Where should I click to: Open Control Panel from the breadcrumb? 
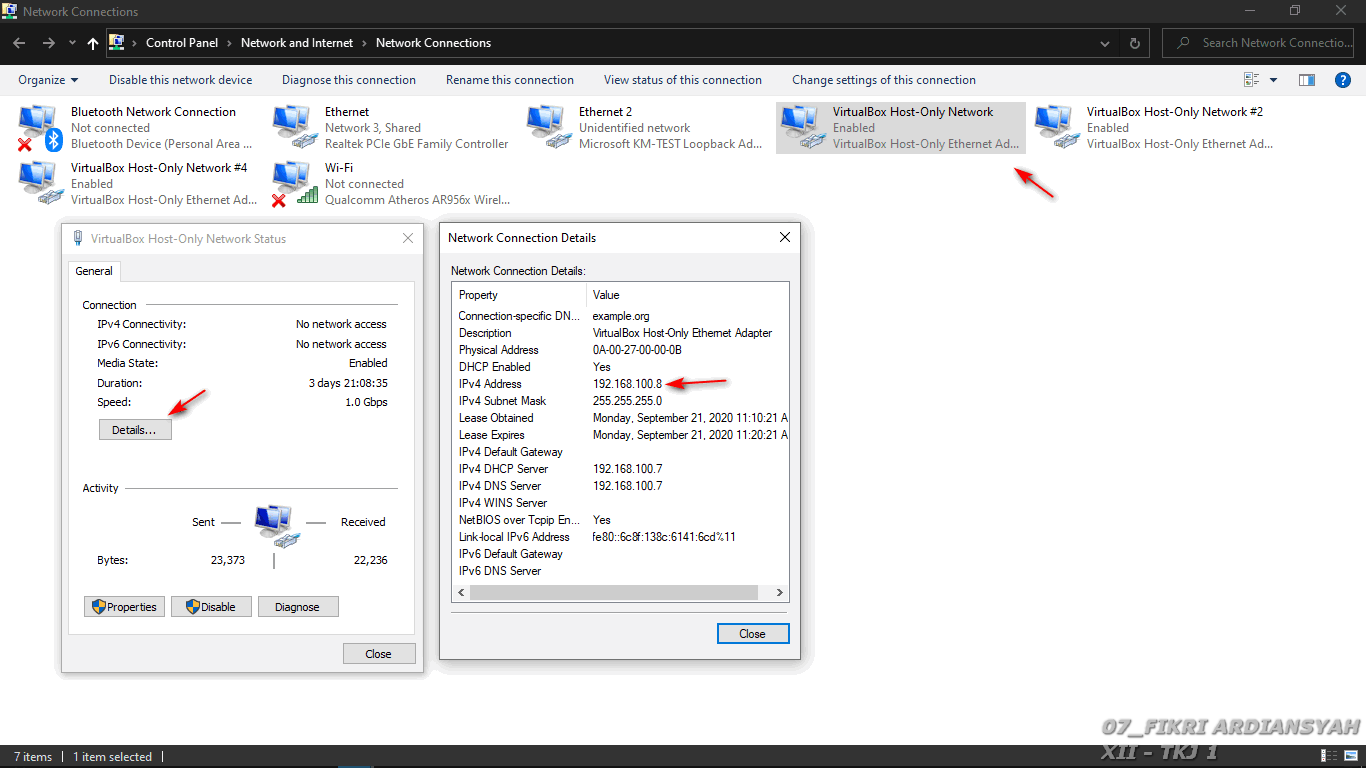coord(182,43)
